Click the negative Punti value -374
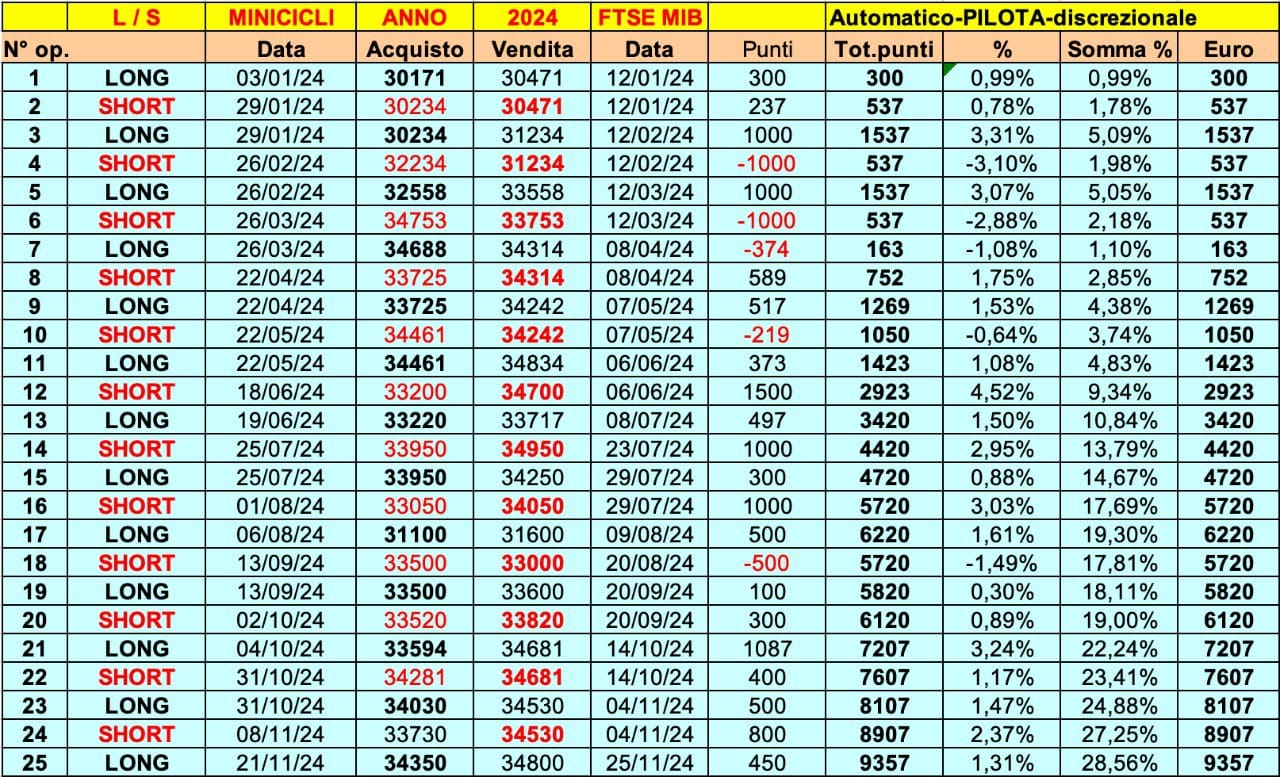 [769, 249]
